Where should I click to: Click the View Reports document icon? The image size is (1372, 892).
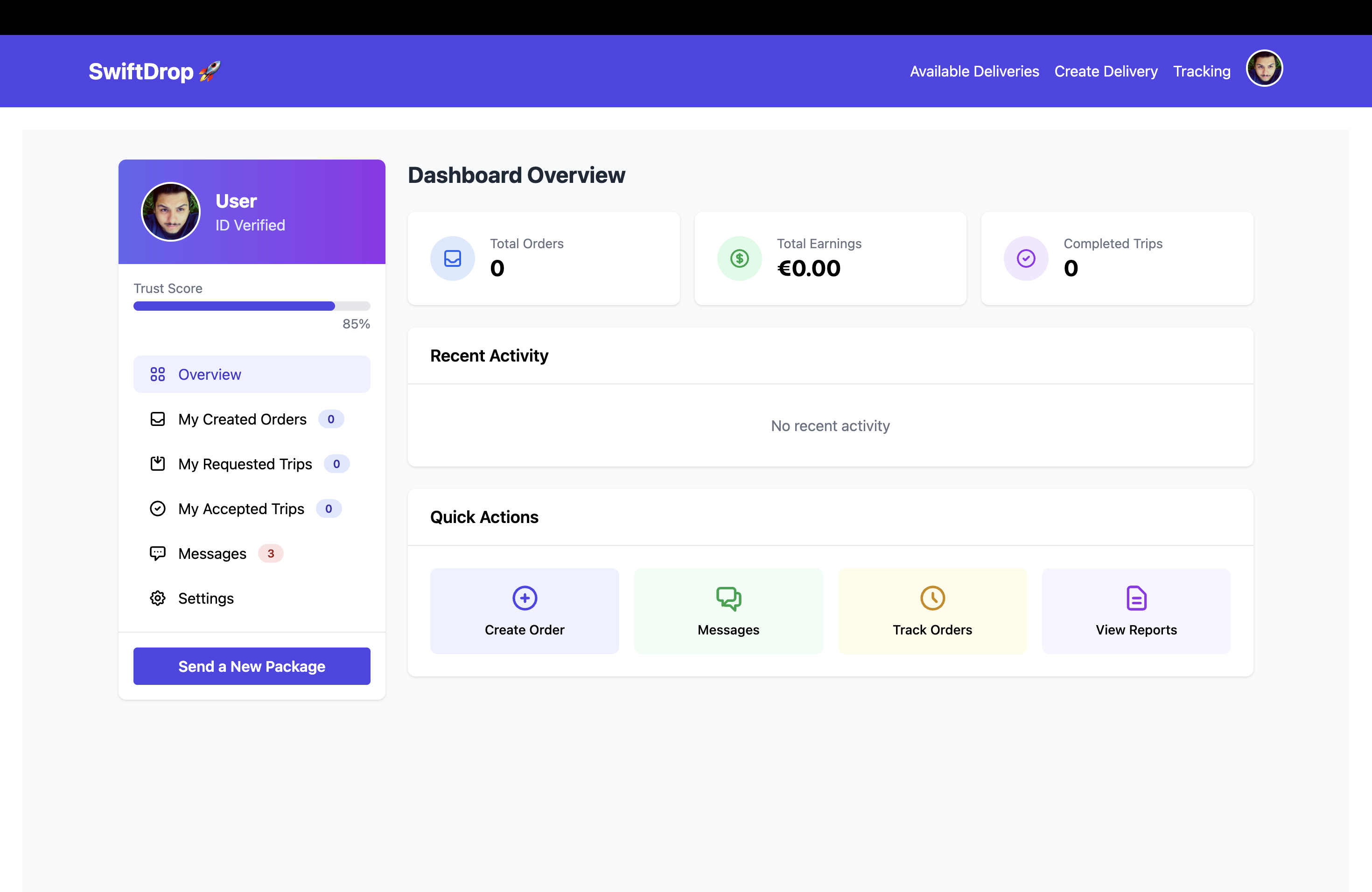(1136, 598)
